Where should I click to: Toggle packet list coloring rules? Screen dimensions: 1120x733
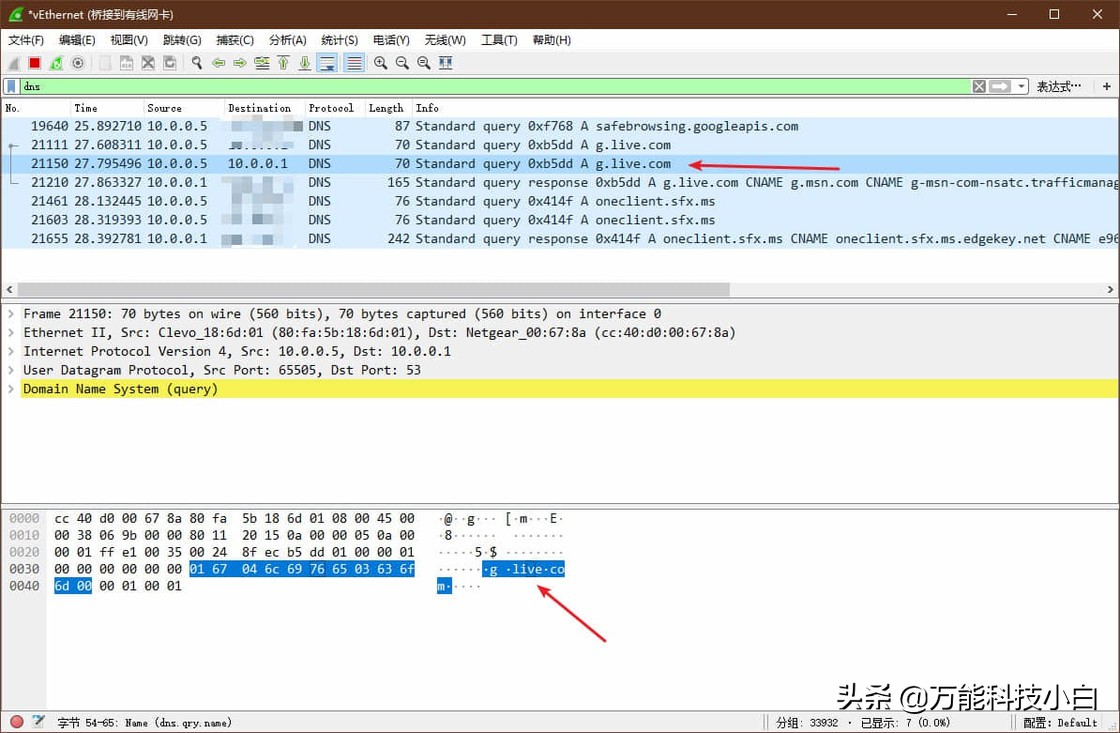coord(353,63)
